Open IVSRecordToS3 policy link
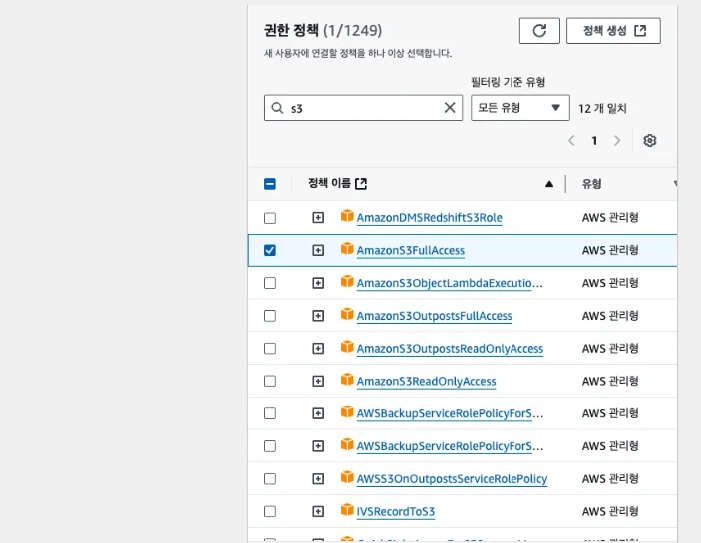The image size is (701, 543). coord(395,511)
